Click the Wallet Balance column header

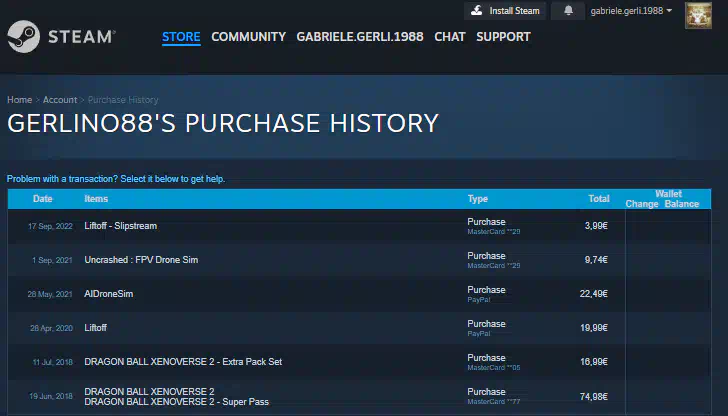click(x=682, y=204)
